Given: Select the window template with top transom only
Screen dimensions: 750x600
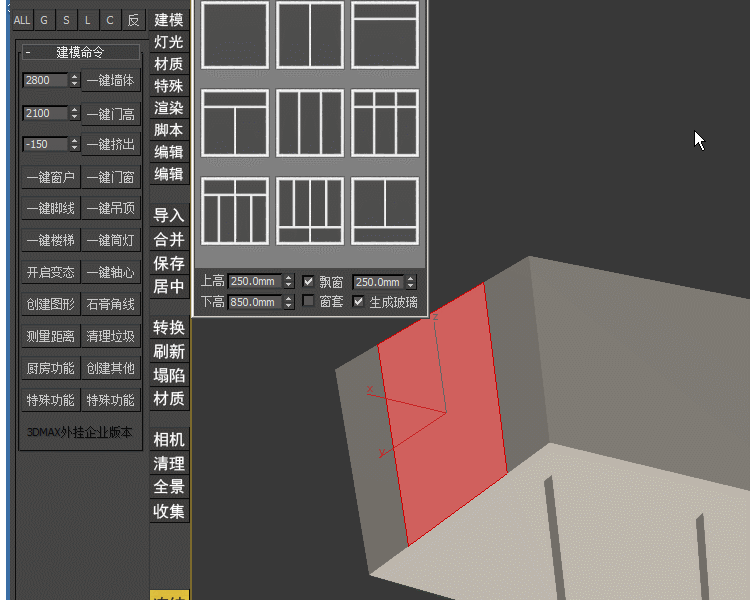Looking at the screenshot, I should click(385, 35).
